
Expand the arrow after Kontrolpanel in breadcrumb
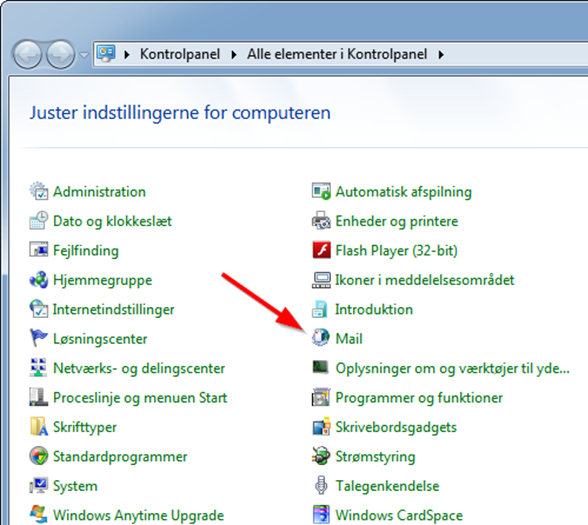pos(234,55)
